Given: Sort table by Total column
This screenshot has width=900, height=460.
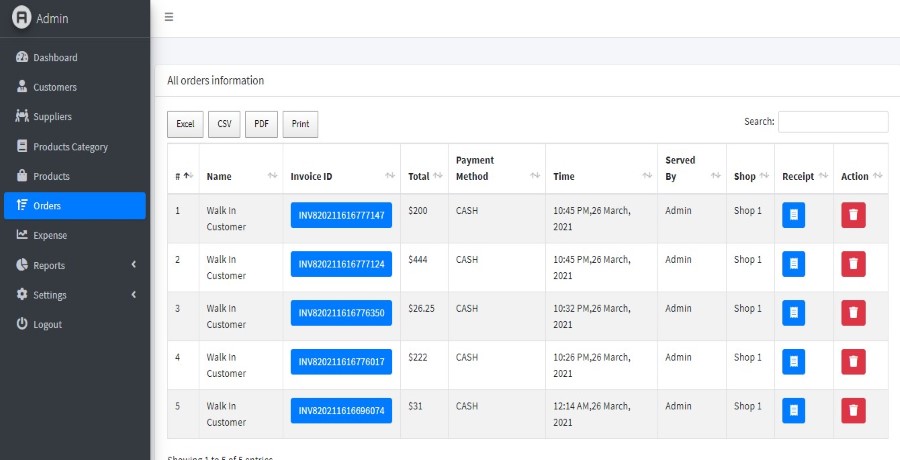Looking at the screenshot, I should click(x=424, y=169).
